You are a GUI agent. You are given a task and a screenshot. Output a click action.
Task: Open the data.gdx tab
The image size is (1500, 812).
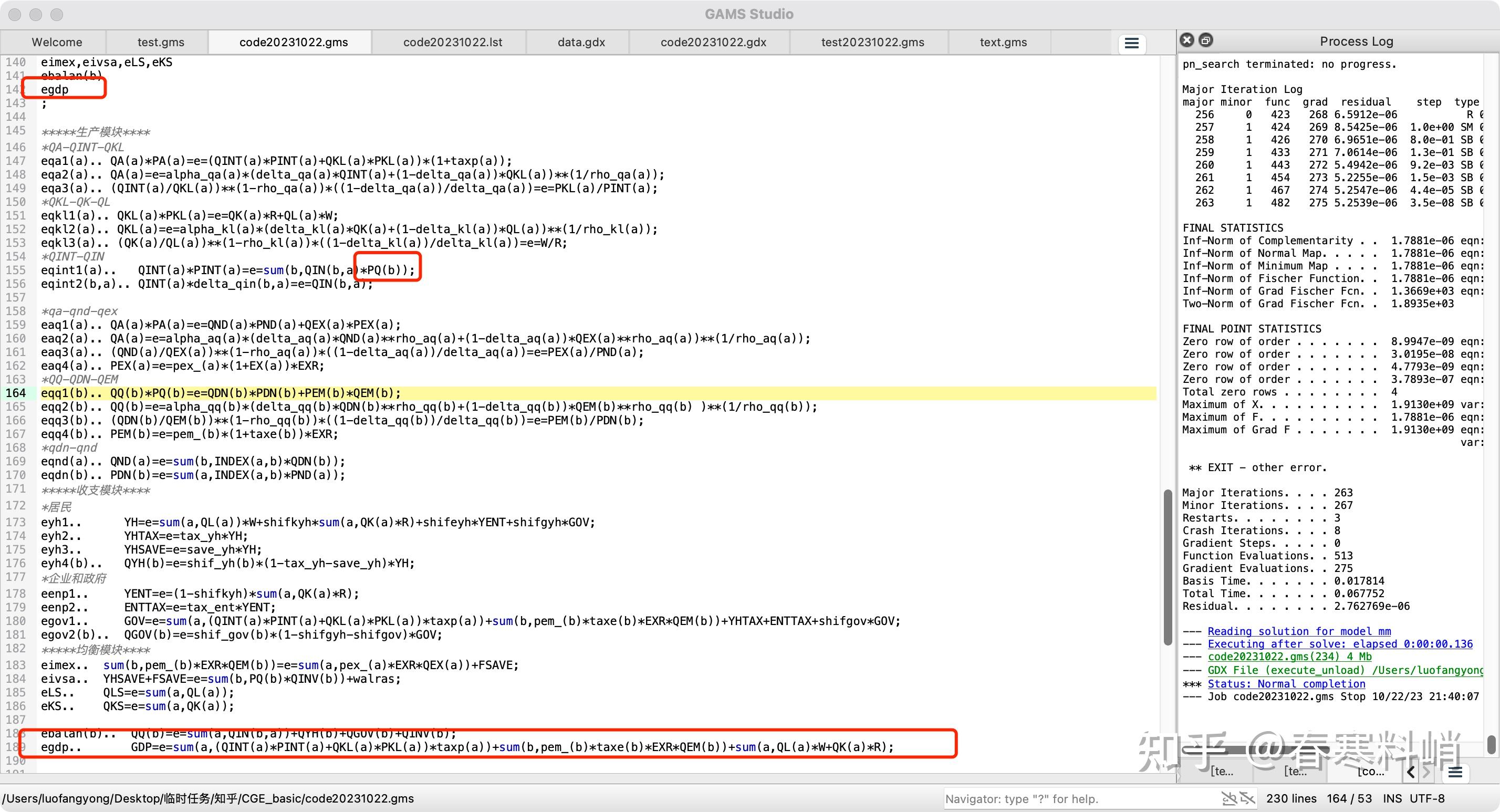coord(581,43)
